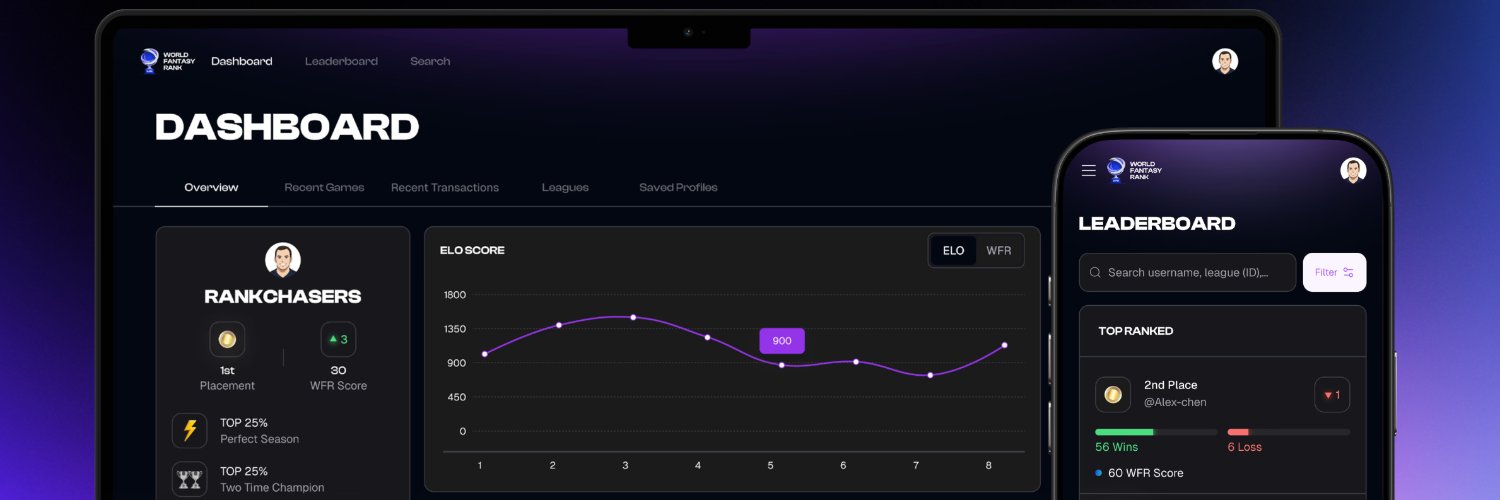Viewport: 1500px width, 500px height.
Task: Click the @Alex-chen username
Action: [1175, 403]
